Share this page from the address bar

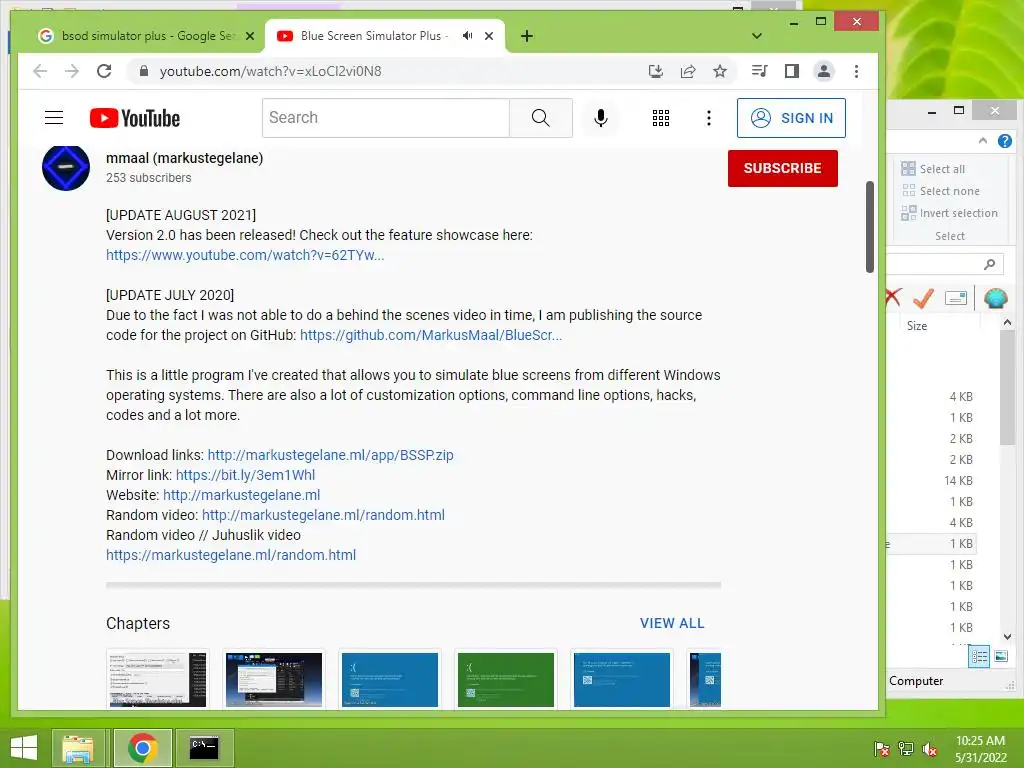click(688, 71)
